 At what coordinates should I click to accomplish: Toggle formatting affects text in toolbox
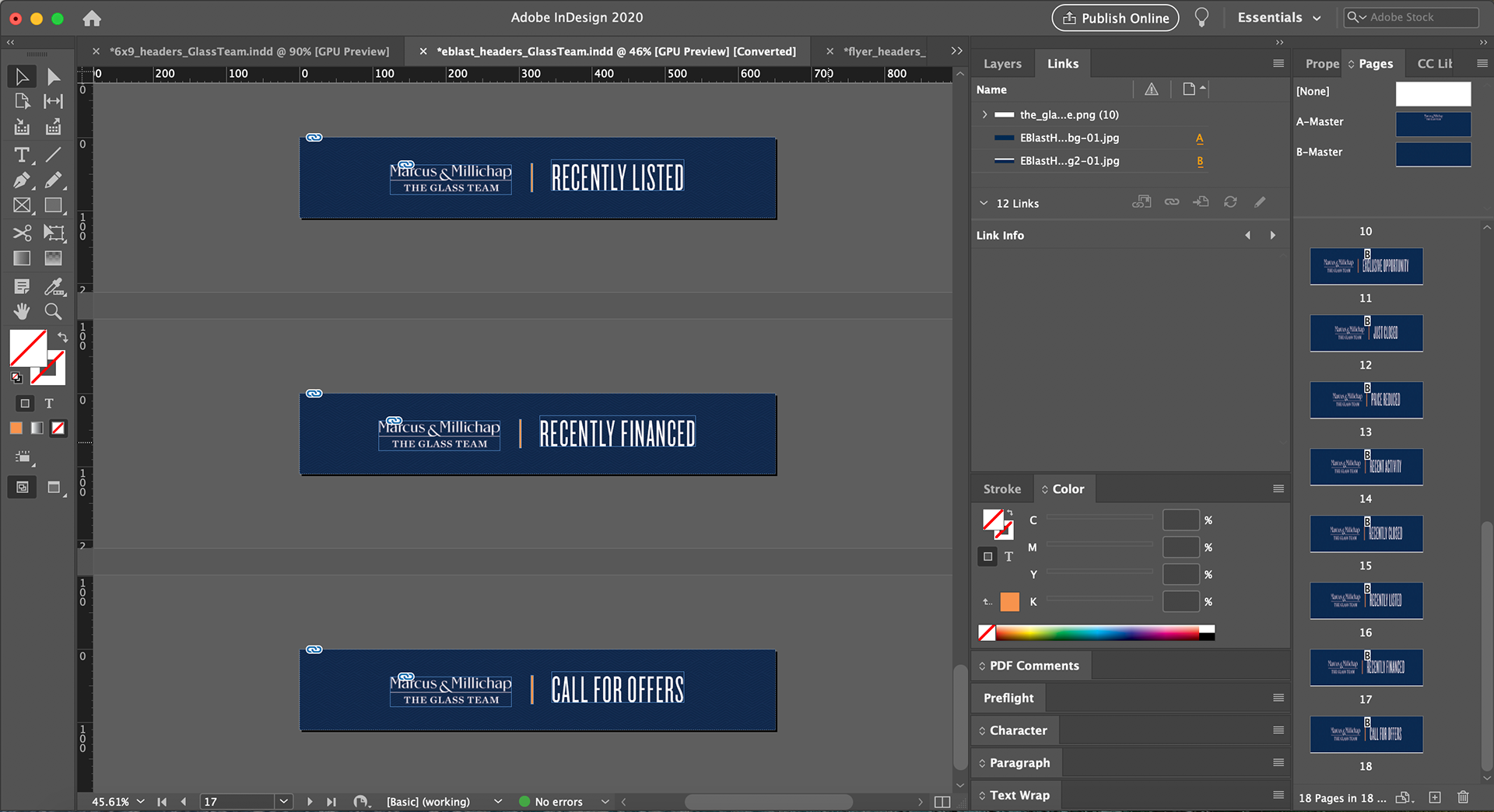click(49, 404)
